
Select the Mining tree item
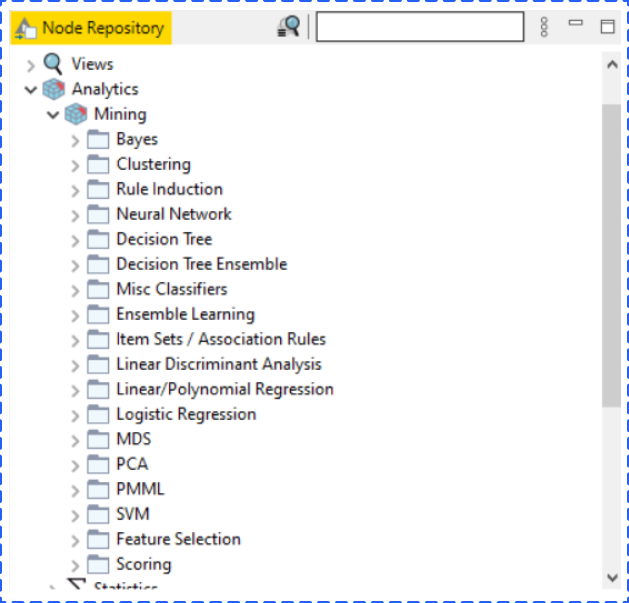pyautogui.click(x=120, y=114)
